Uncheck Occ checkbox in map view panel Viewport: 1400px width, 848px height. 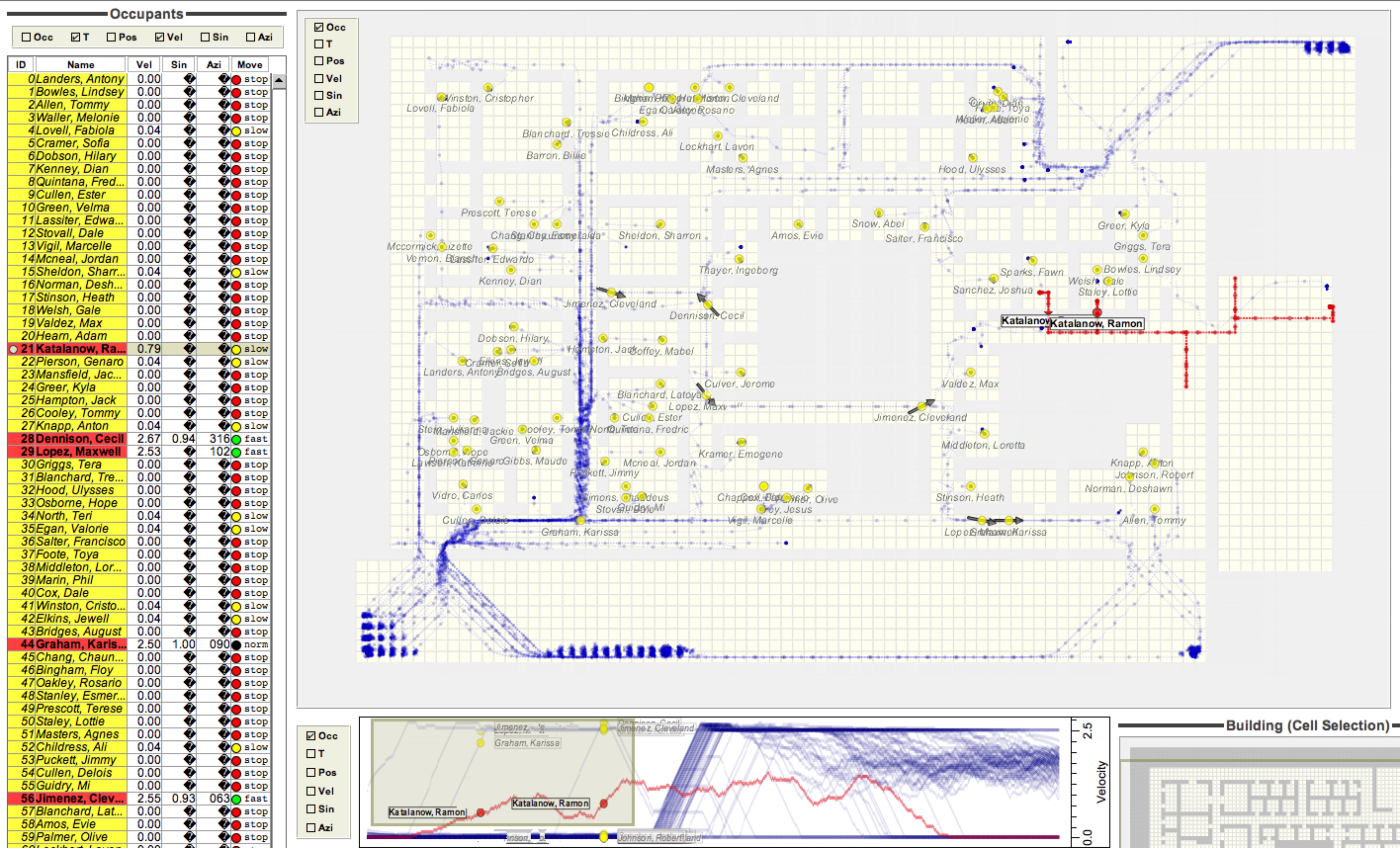[319, 27]
